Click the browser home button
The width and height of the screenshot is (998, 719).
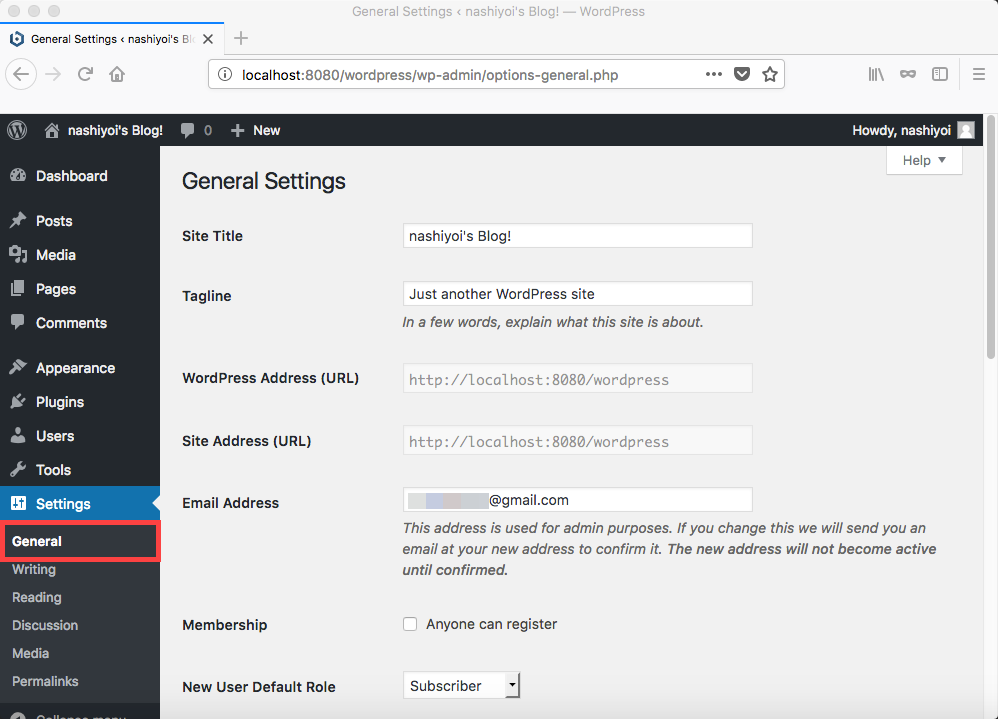coord(117,74)
